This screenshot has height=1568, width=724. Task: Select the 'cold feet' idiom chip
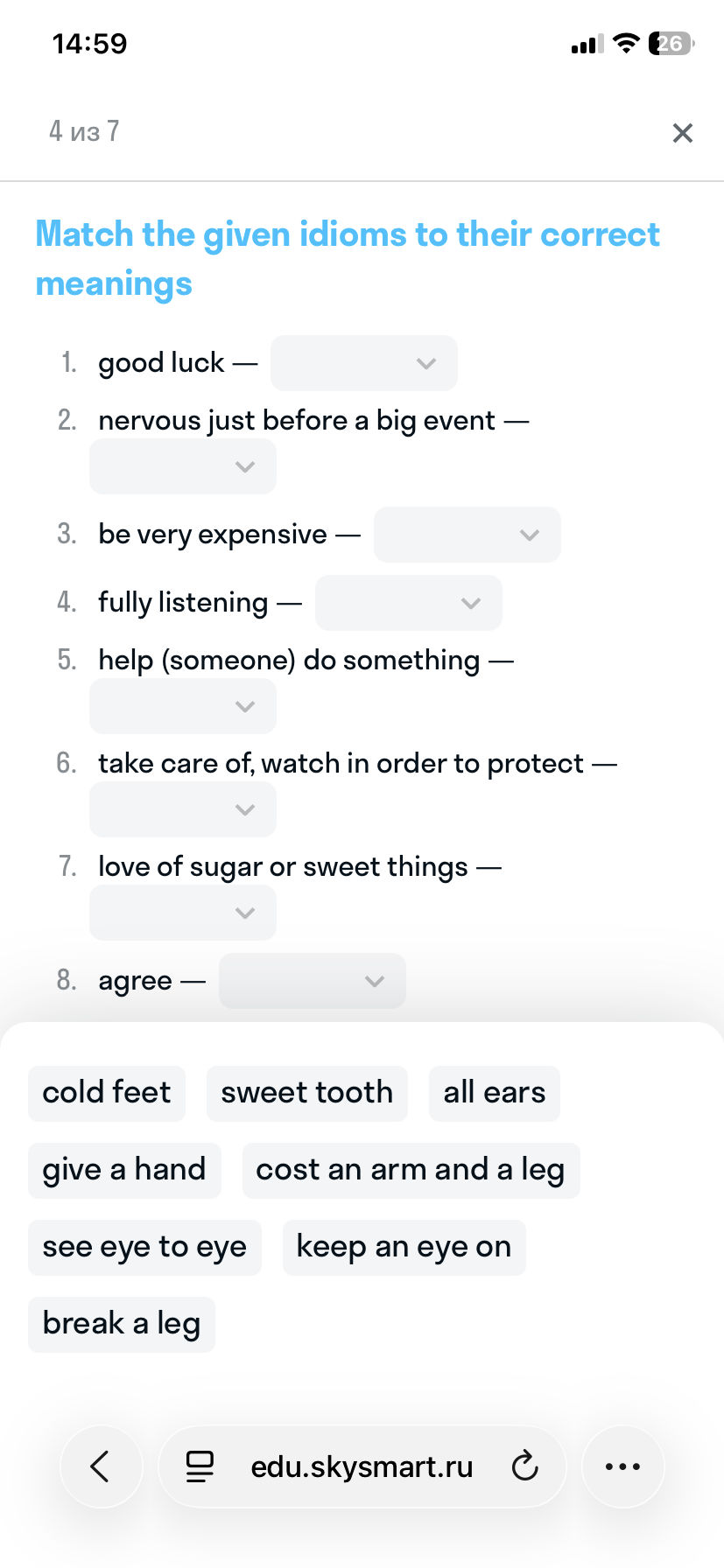tap(106, 1093)
